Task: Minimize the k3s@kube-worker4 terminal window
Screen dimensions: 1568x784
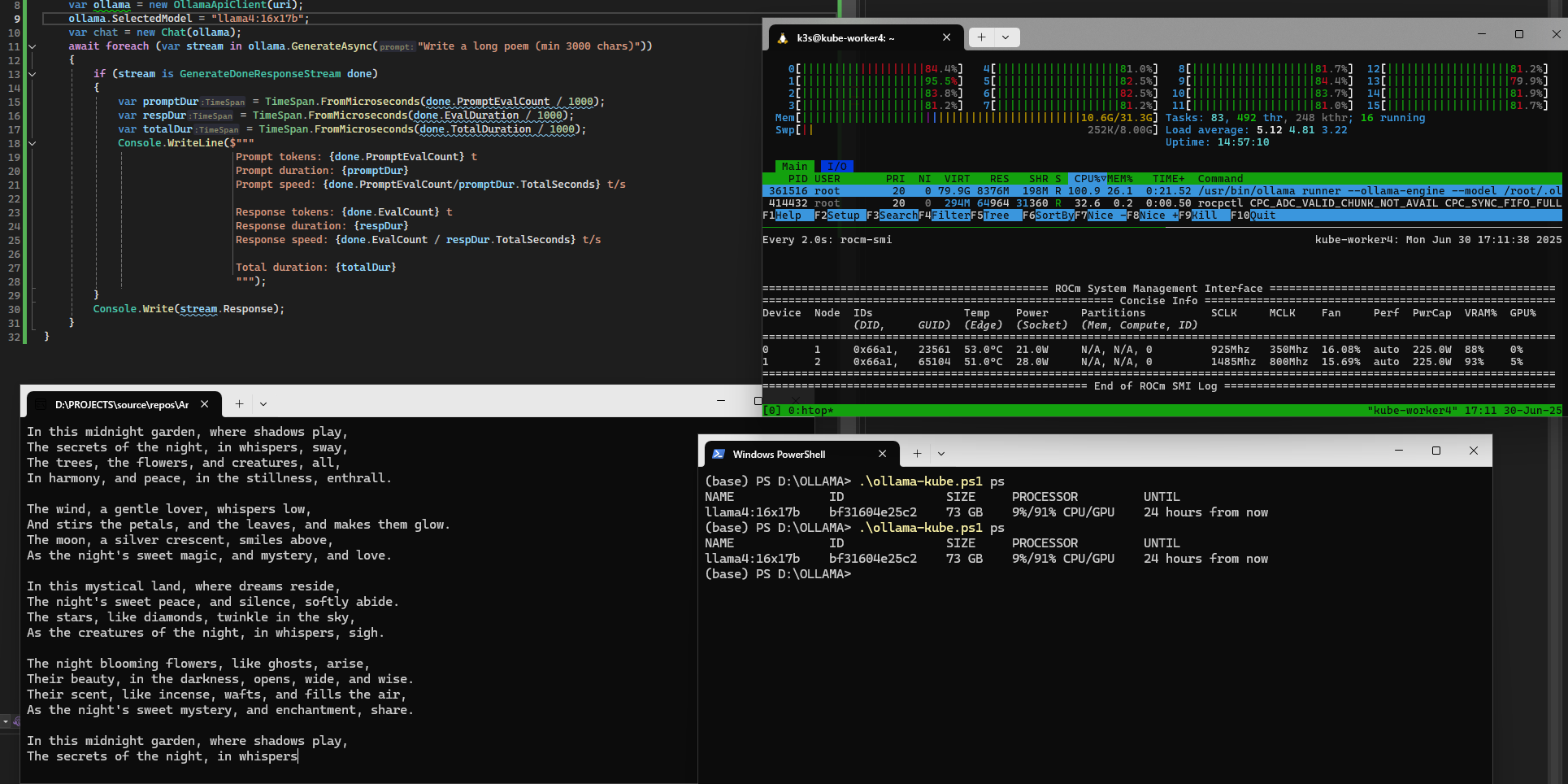Action: click(x=1481, y=34)
